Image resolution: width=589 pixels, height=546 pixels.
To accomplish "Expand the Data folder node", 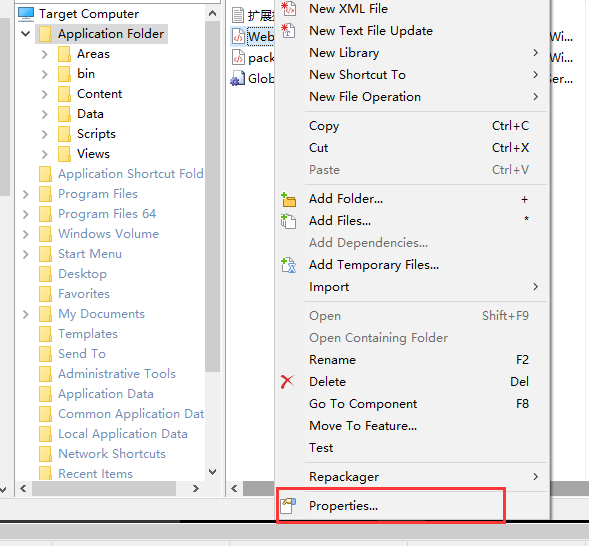I will (45, 114).
